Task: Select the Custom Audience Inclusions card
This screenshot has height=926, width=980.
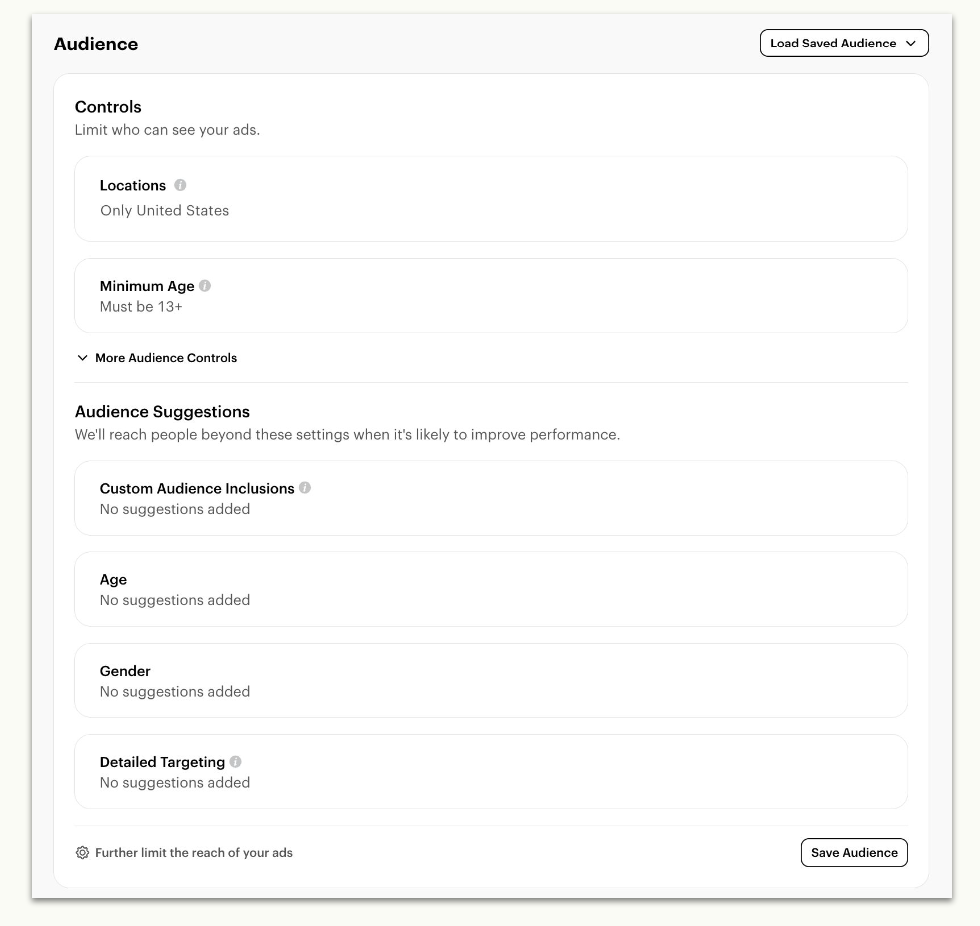Action: point(491,498)
